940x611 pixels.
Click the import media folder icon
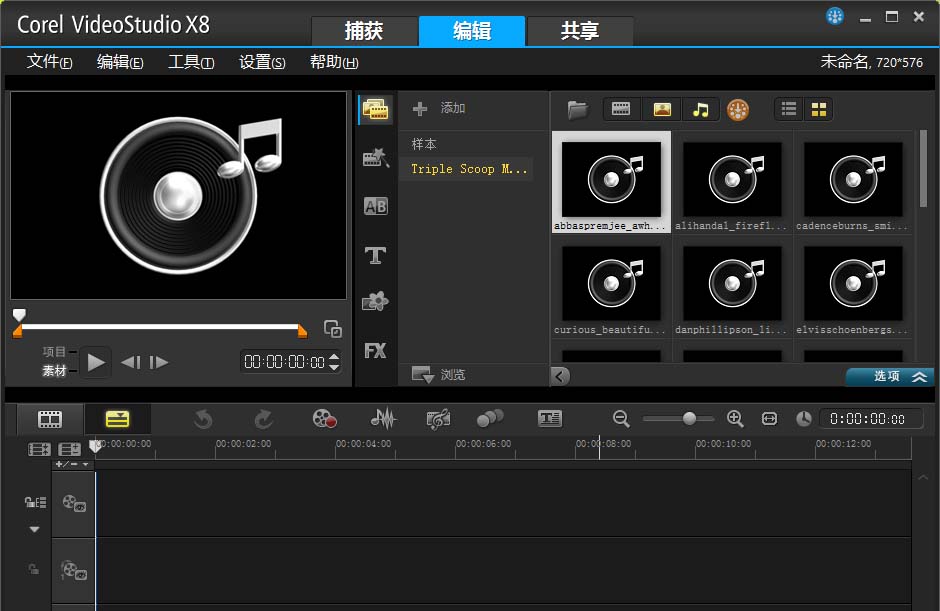tap(577, 109)
